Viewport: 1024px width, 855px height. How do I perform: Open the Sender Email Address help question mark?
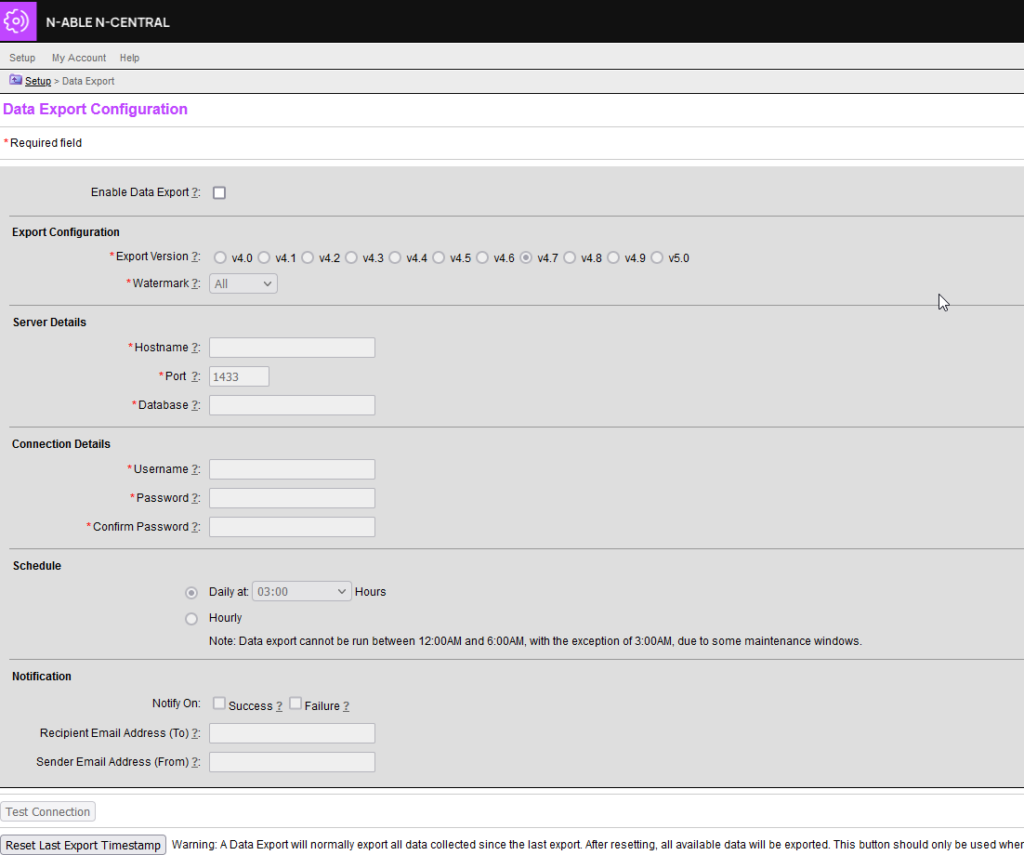pyautogui.click(x=195, y=762)
